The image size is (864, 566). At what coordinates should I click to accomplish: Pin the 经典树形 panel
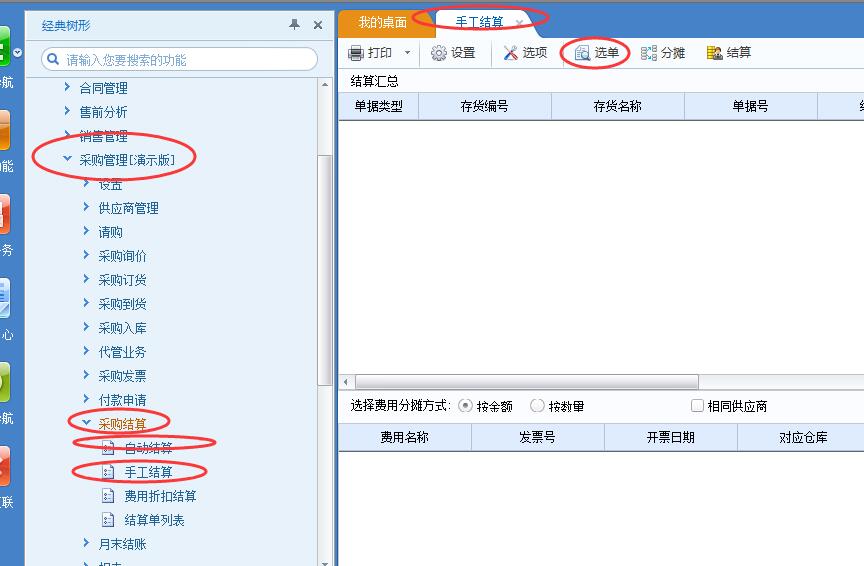pyautogui.click(x=294, y=25)
